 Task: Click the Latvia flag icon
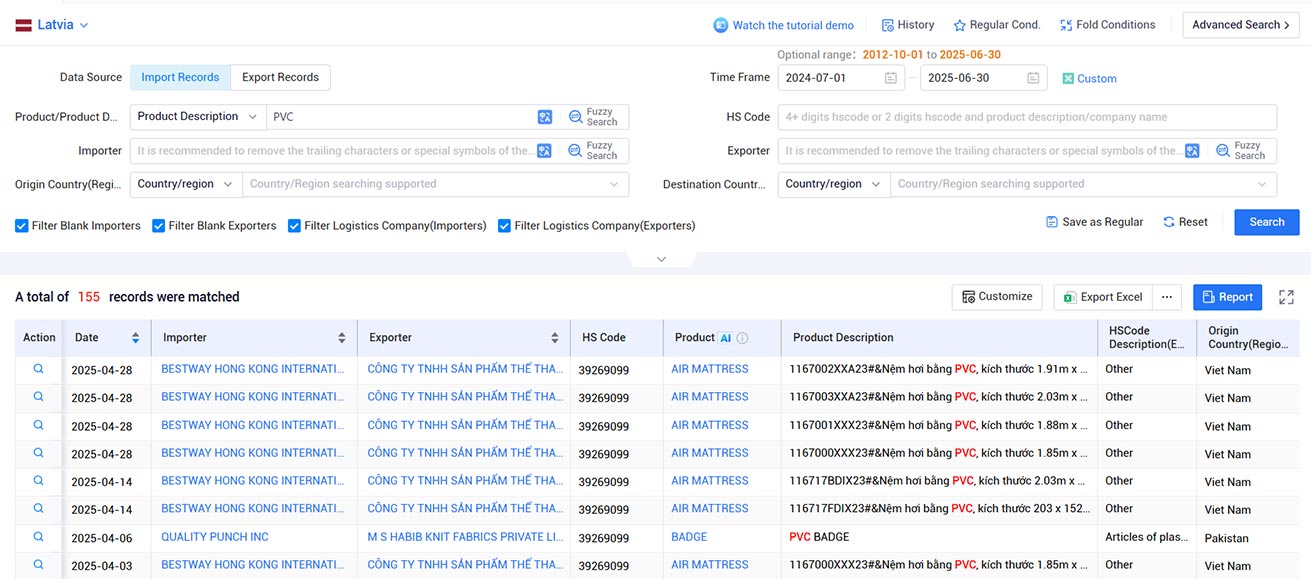(x=23, y=25)
